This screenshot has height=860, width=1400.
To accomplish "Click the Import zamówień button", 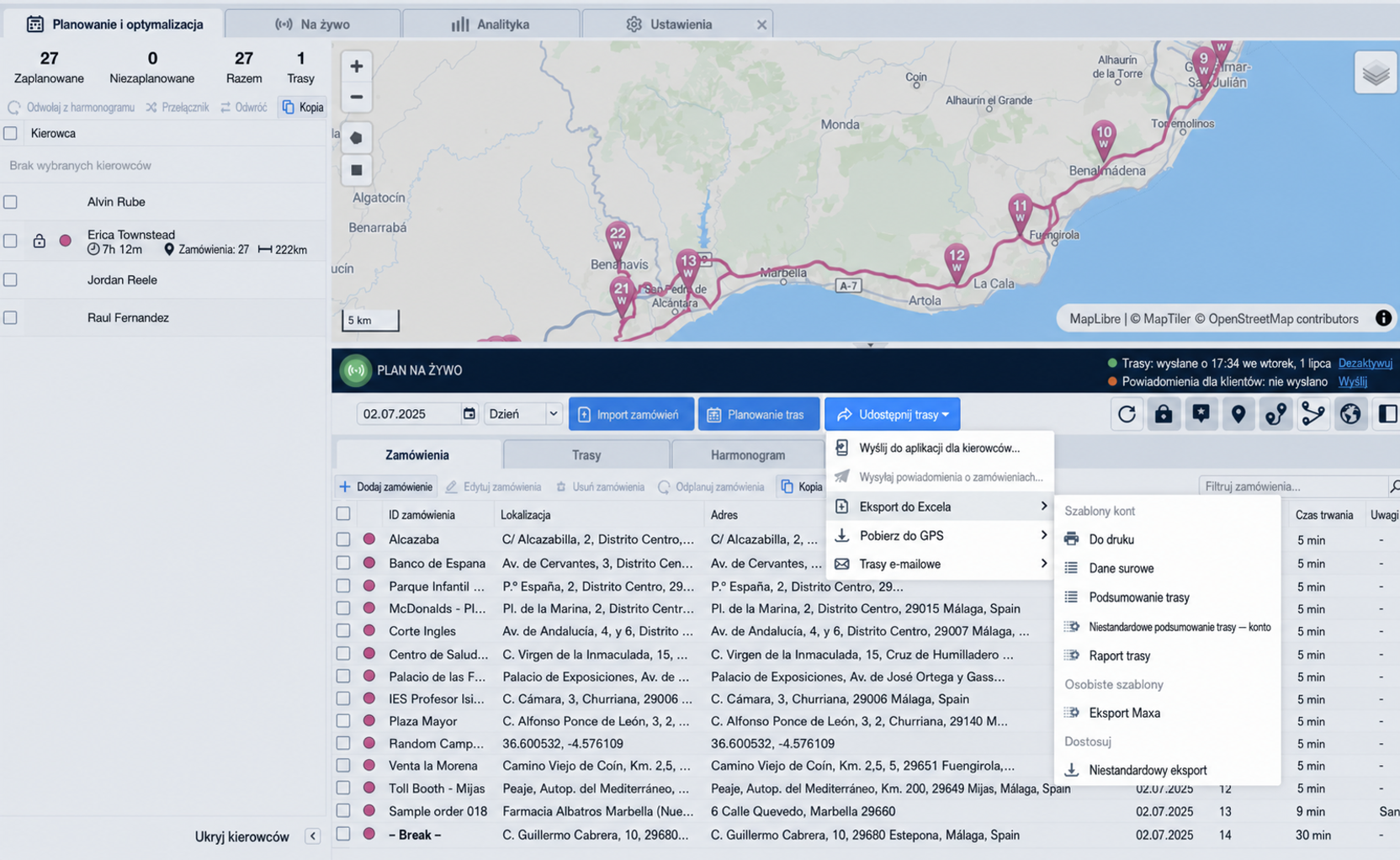I will pos(631,414).
